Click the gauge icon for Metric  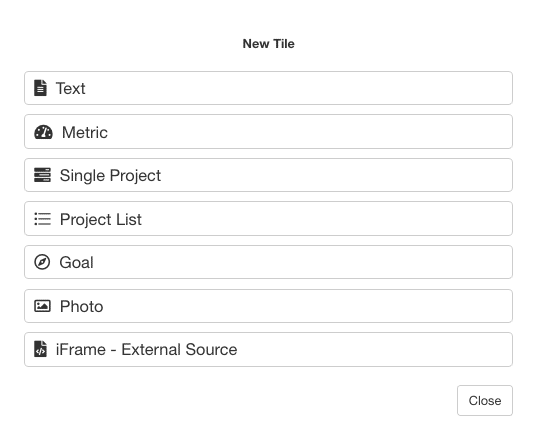click(43, 132)
